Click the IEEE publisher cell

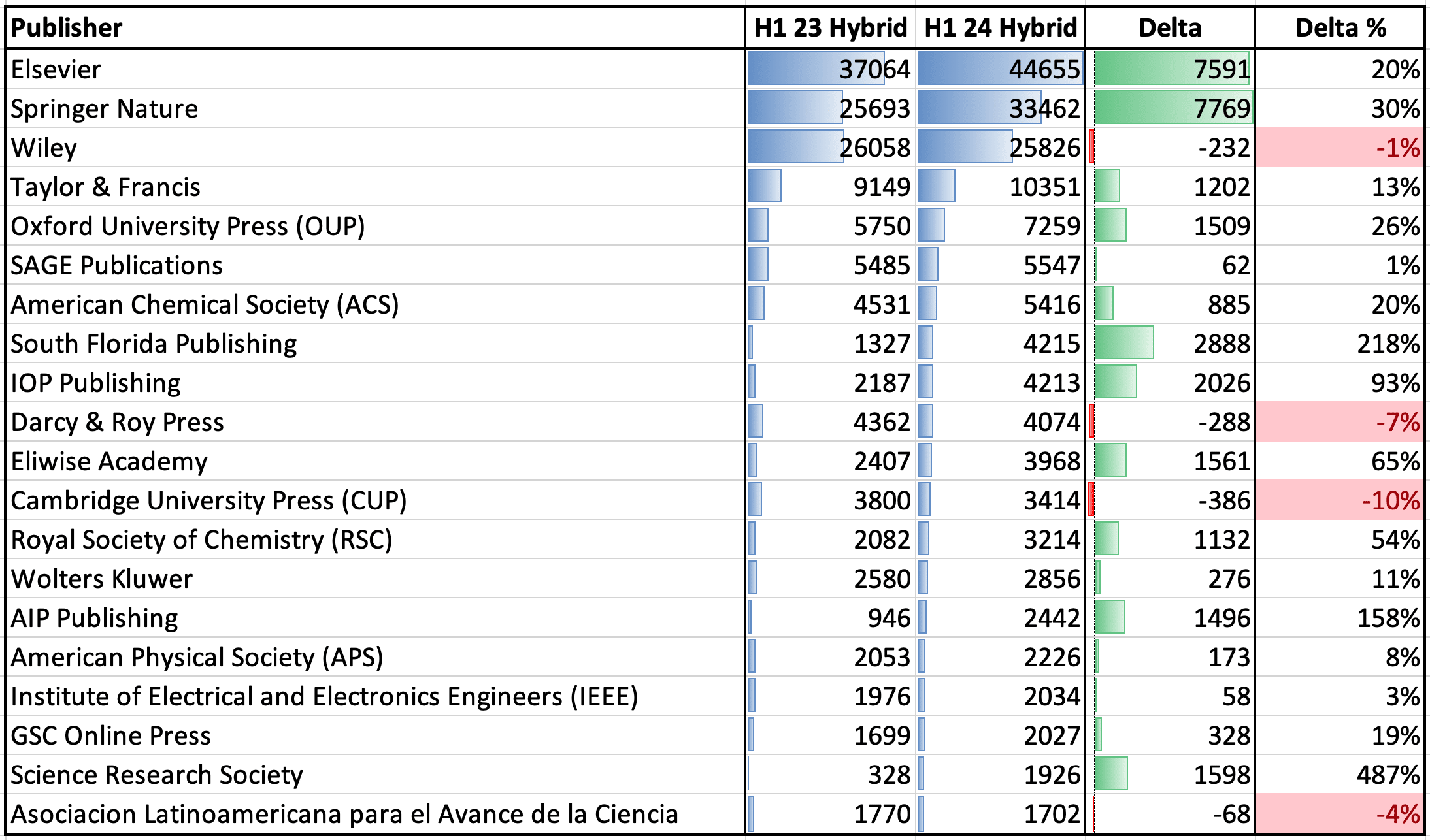tap(375, 696)
